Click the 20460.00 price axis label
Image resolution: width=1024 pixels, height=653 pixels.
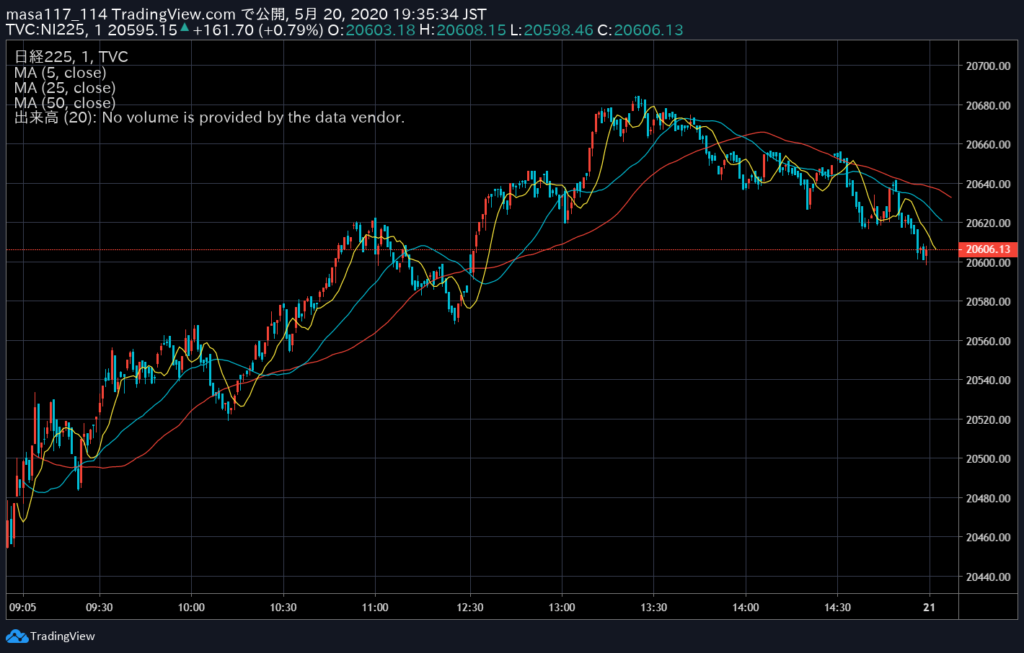[988, 537]
